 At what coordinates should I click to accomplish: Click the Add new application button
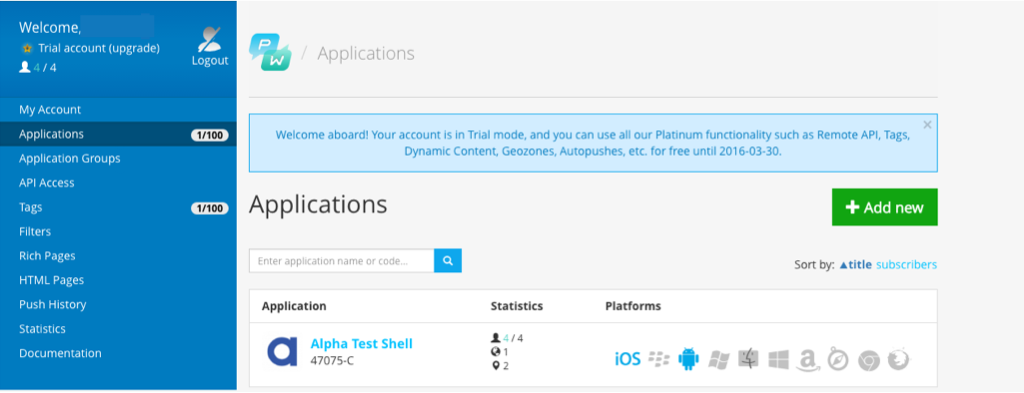point(884,208)
